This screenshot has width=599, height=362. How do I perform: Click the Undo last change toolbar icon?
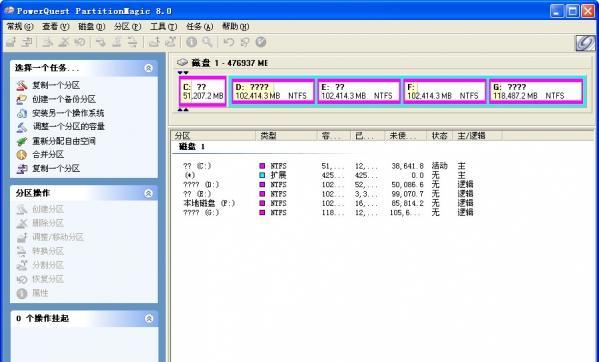[228, 42]
